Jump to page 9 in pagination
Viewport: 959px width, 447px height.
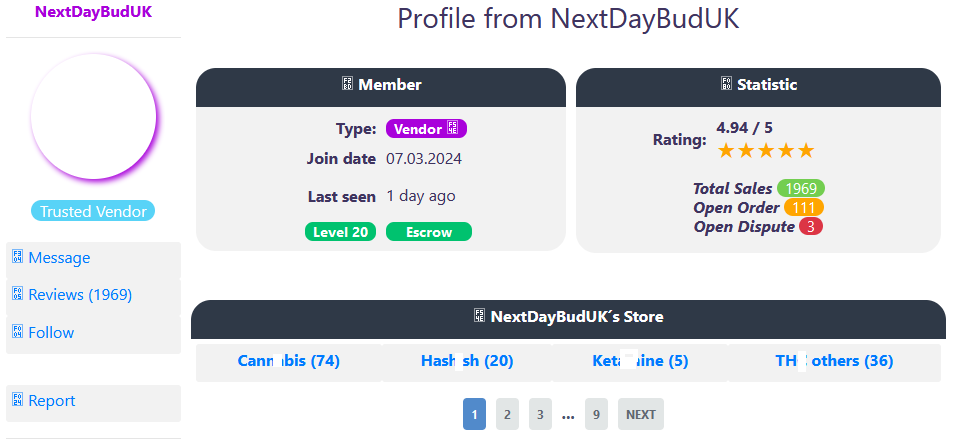tap(596, 414)
